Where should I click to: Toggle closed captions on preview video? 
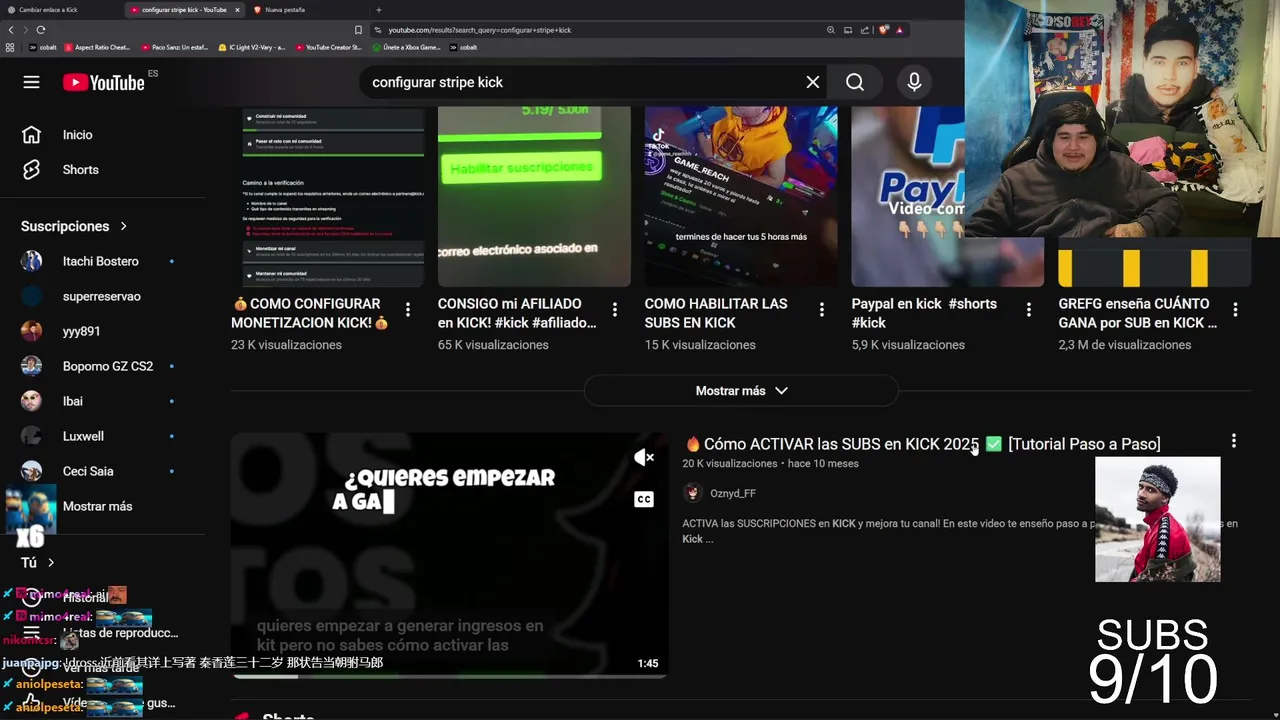point(644,499)
